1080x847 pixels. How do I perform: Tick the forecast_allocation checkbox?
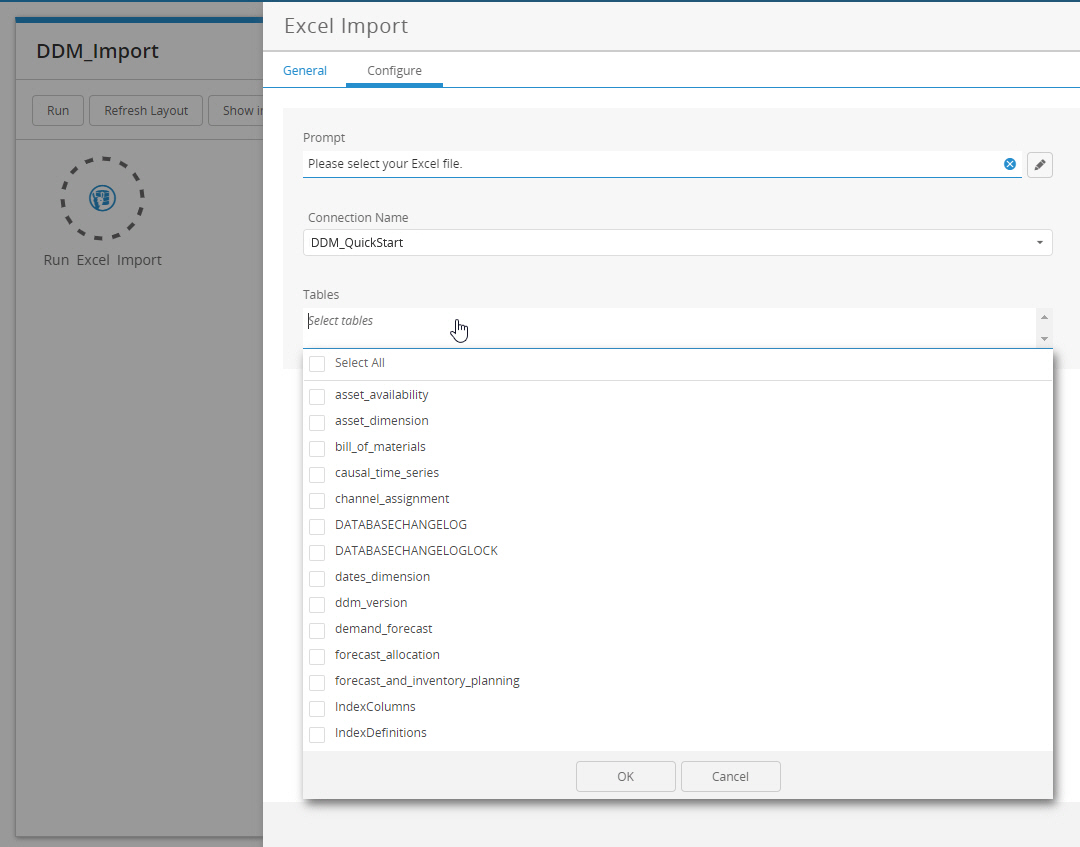point(317,656)
